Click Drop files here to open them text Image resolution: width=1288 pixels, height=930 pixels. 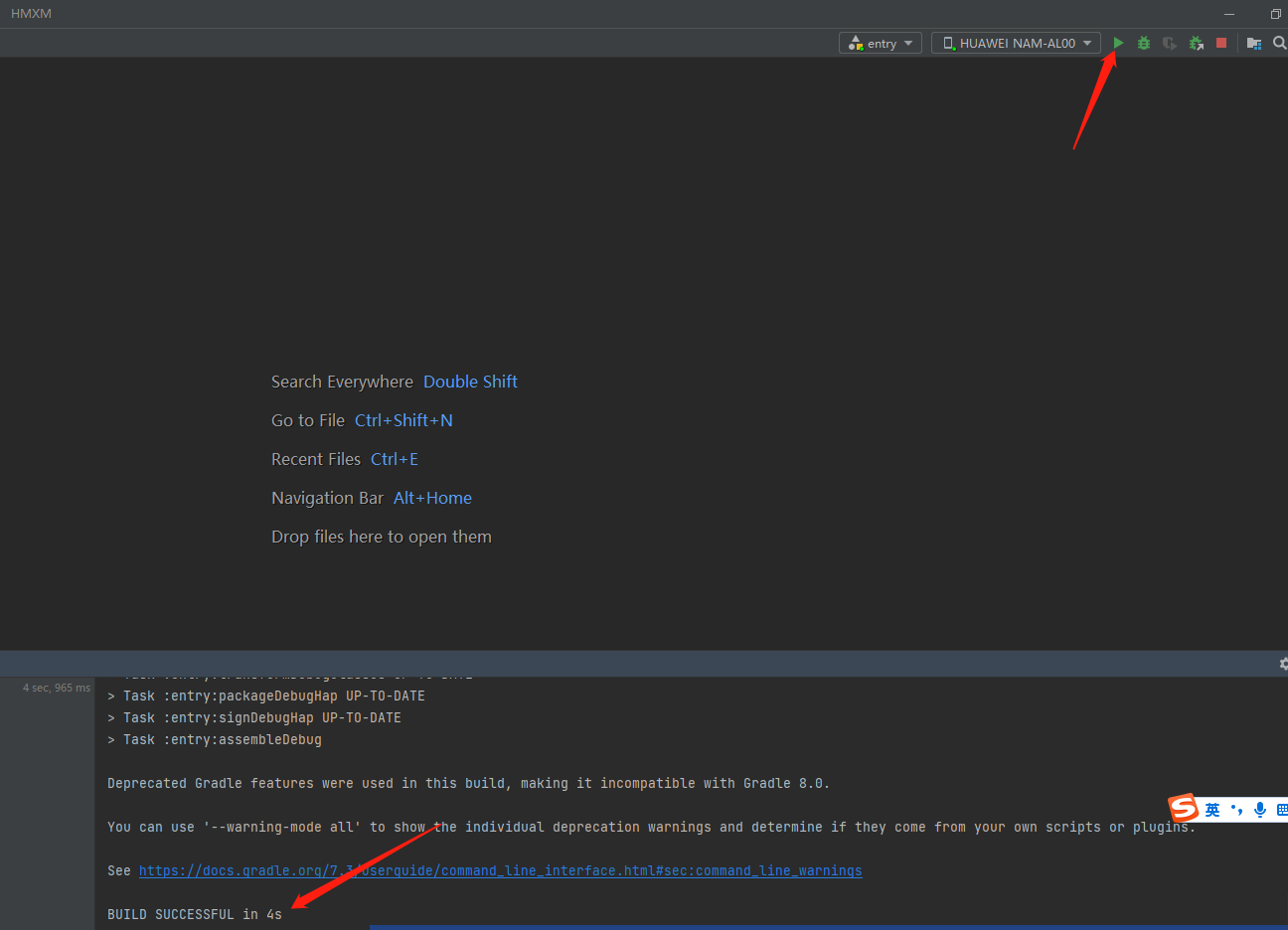tap(382, 537)
